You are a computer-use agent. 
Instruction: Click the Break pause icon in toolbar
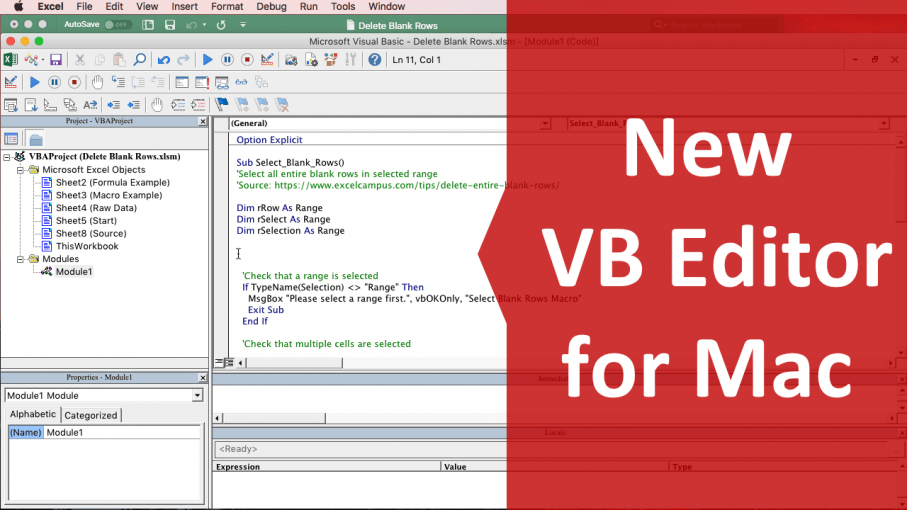[x=227, y=60]
